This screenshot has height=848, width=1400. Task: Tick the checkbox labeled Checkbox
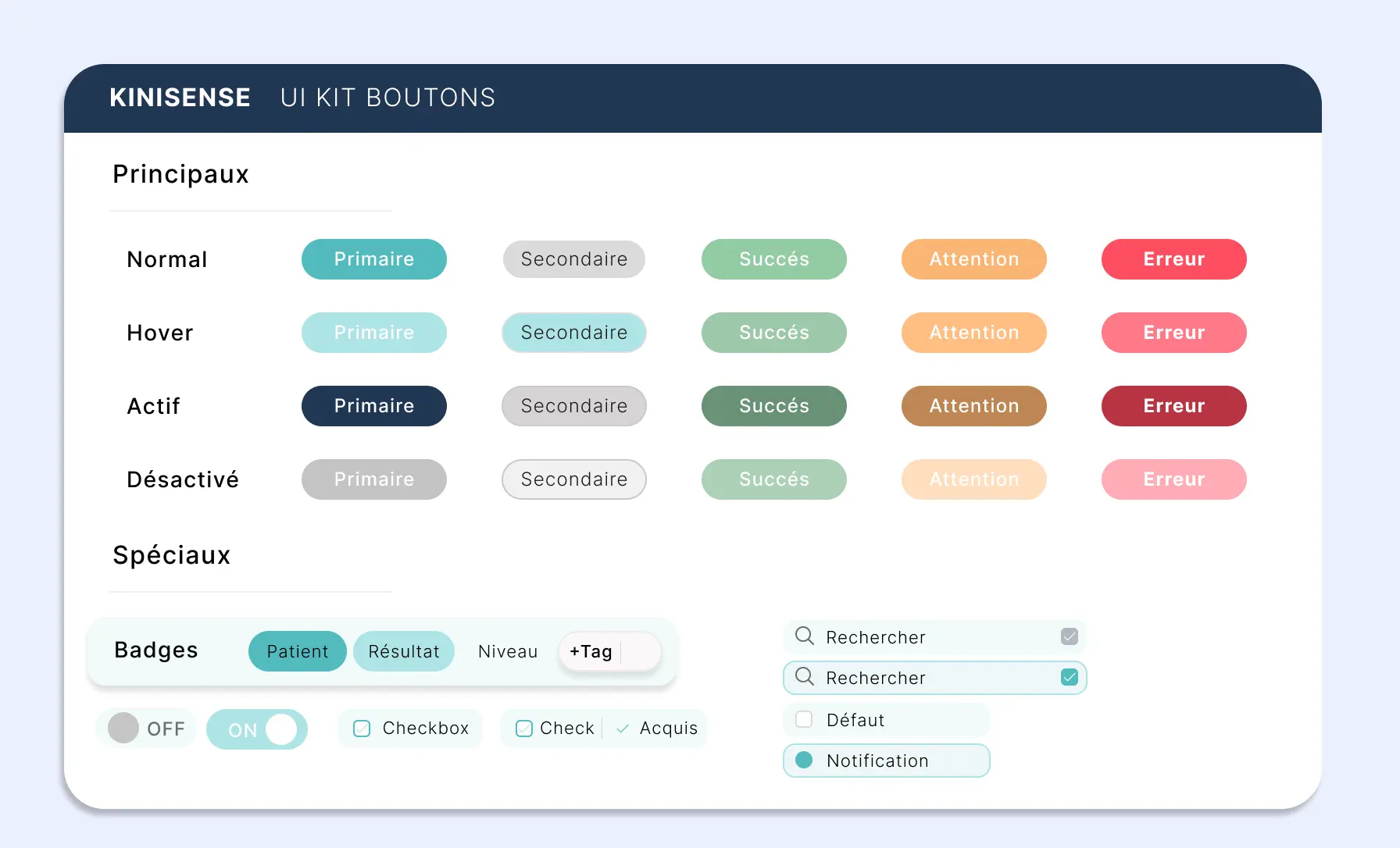click(x=362, y=729)
